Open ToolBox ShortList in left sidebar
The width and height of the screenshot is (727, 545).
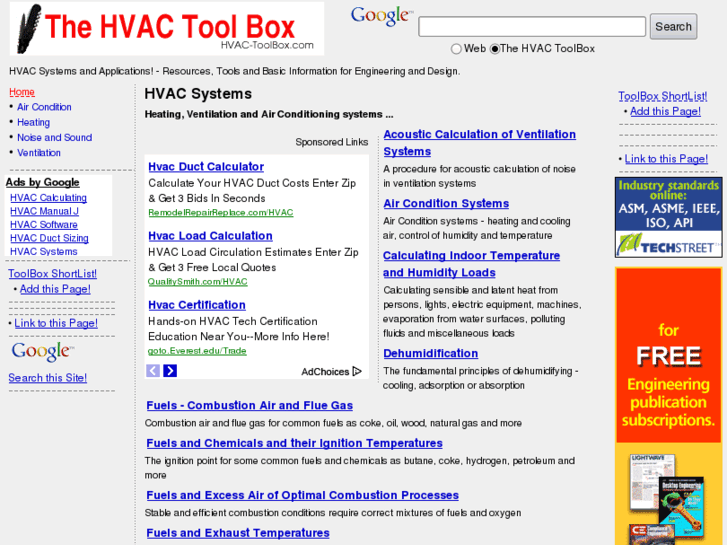52,274
